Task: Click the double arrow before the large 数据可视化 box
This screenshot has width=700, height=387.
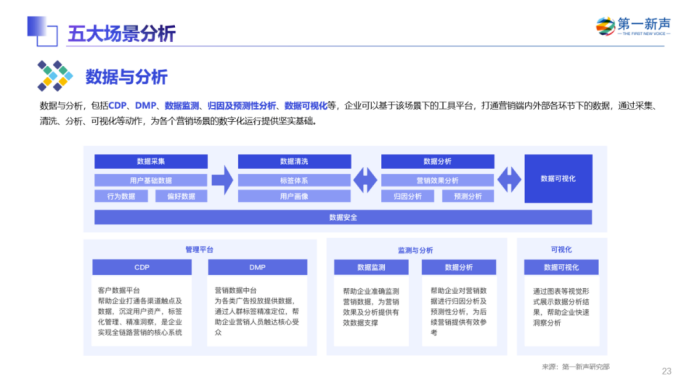Action: click(509, 180)
